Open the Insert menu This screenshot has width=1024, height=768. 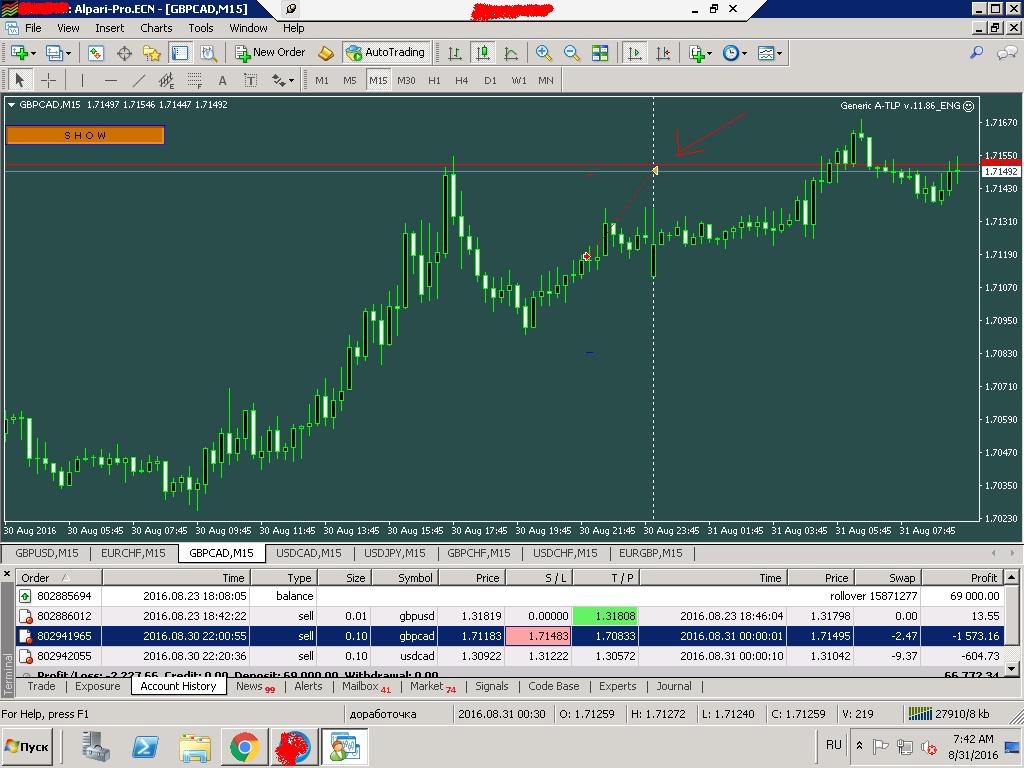pyautogui.click(x=110, y=28)
